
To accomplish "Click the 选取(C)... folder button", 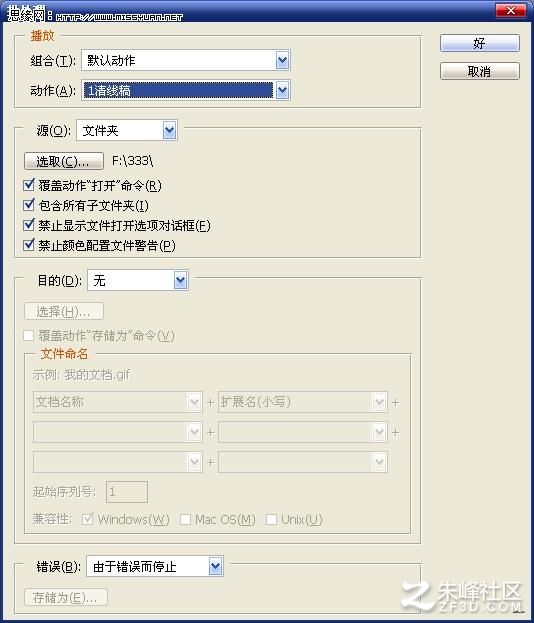I will tap(64, 161).
